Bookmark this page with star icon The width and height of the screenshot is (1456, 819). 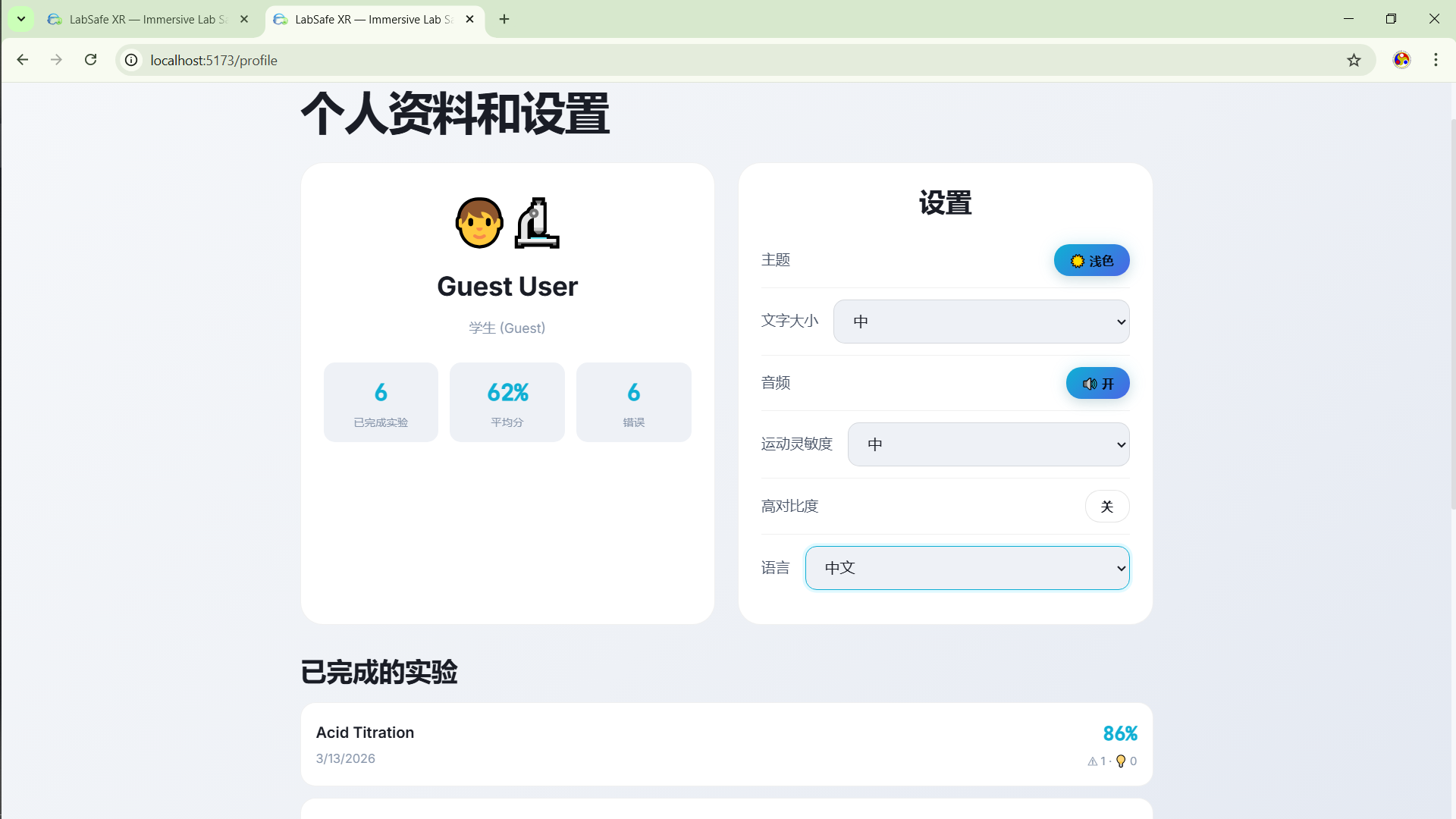pyautogui.click(x=1354, y=60)
